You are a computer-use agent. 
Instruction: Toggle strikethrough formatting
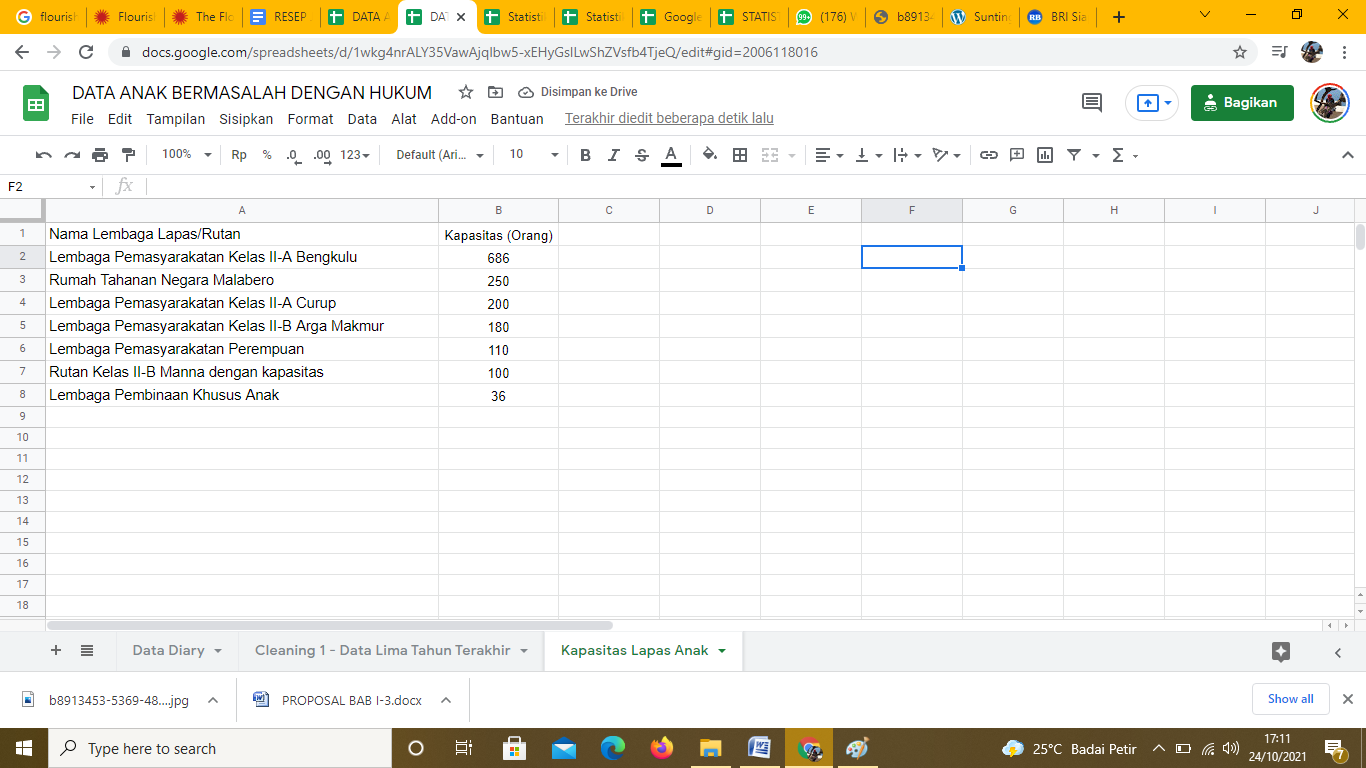click(x=642, y=155)
